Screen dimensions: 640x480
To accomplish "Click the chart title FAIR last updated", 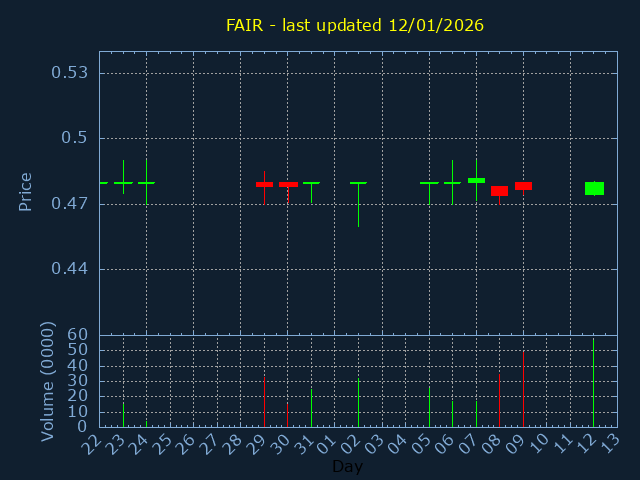I will [x=354, y=25].
